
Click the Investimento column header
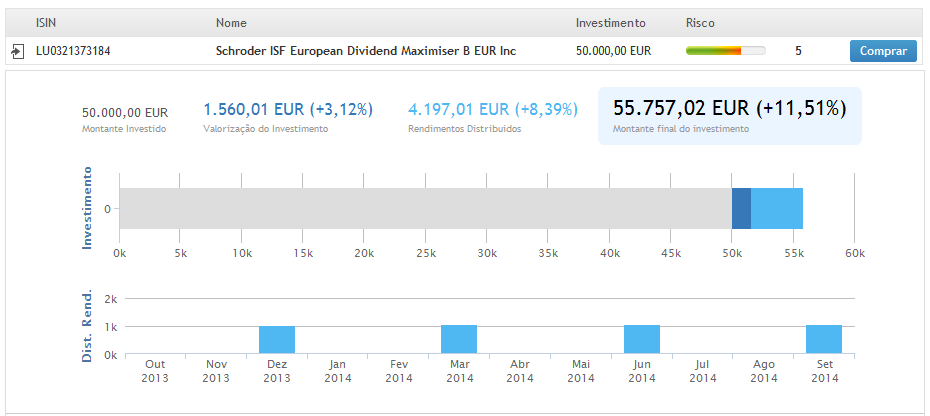[x=610, y=23]
